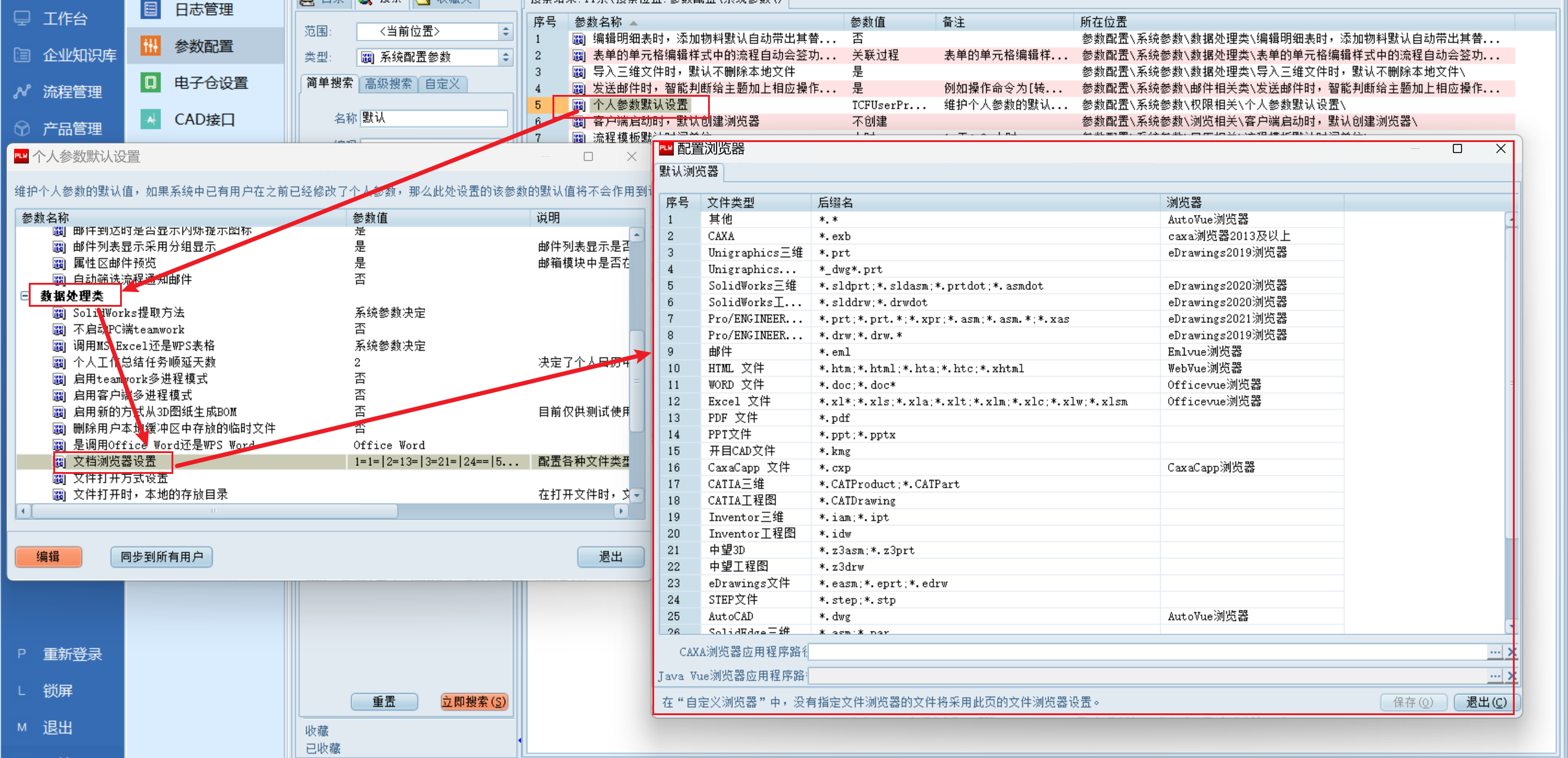Open the 企业知识库 icon
The height and width of the screenshot is (758, 1568).
pos(22,55)
